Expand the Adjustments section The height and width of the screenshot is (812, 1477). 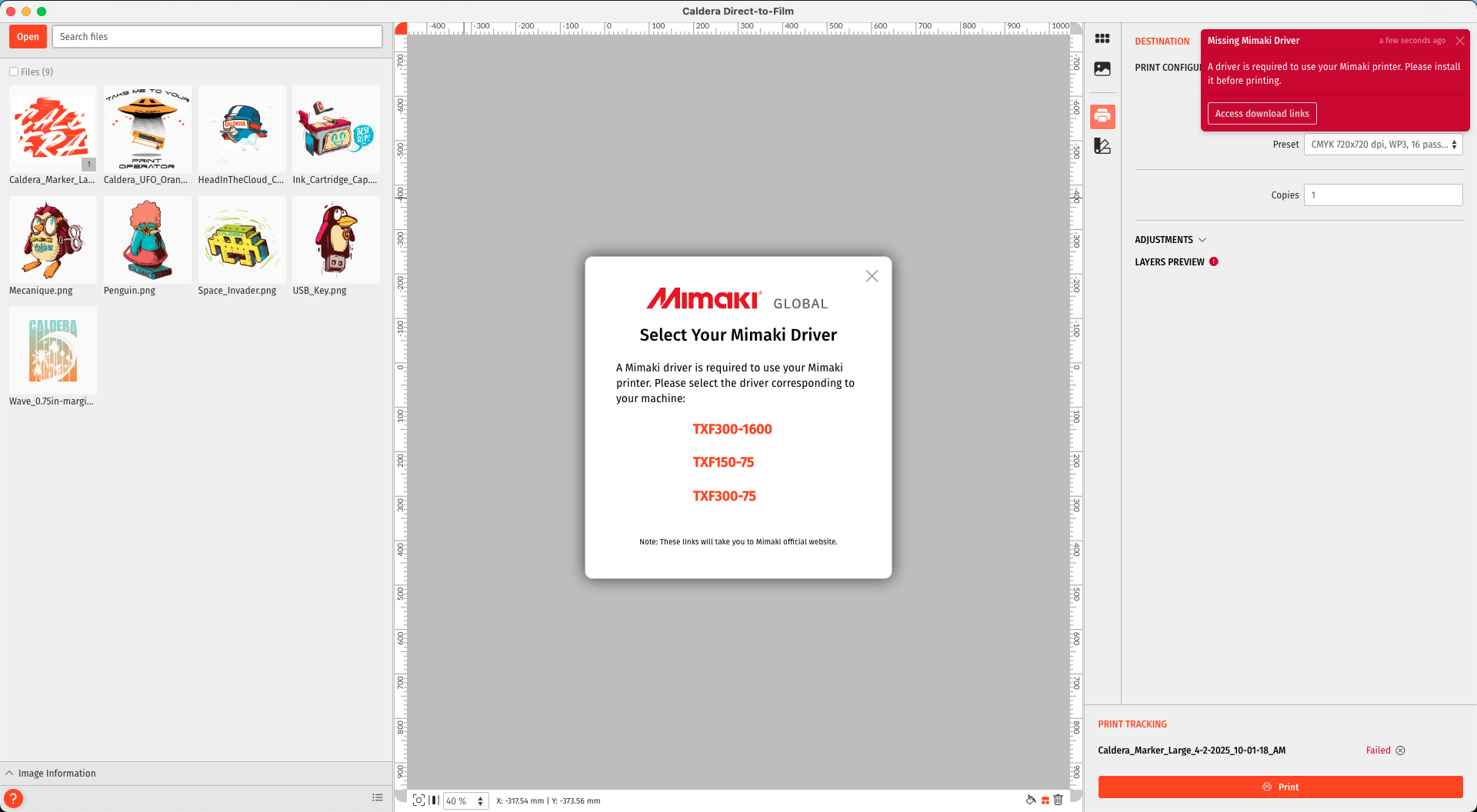pos(1170,240)
